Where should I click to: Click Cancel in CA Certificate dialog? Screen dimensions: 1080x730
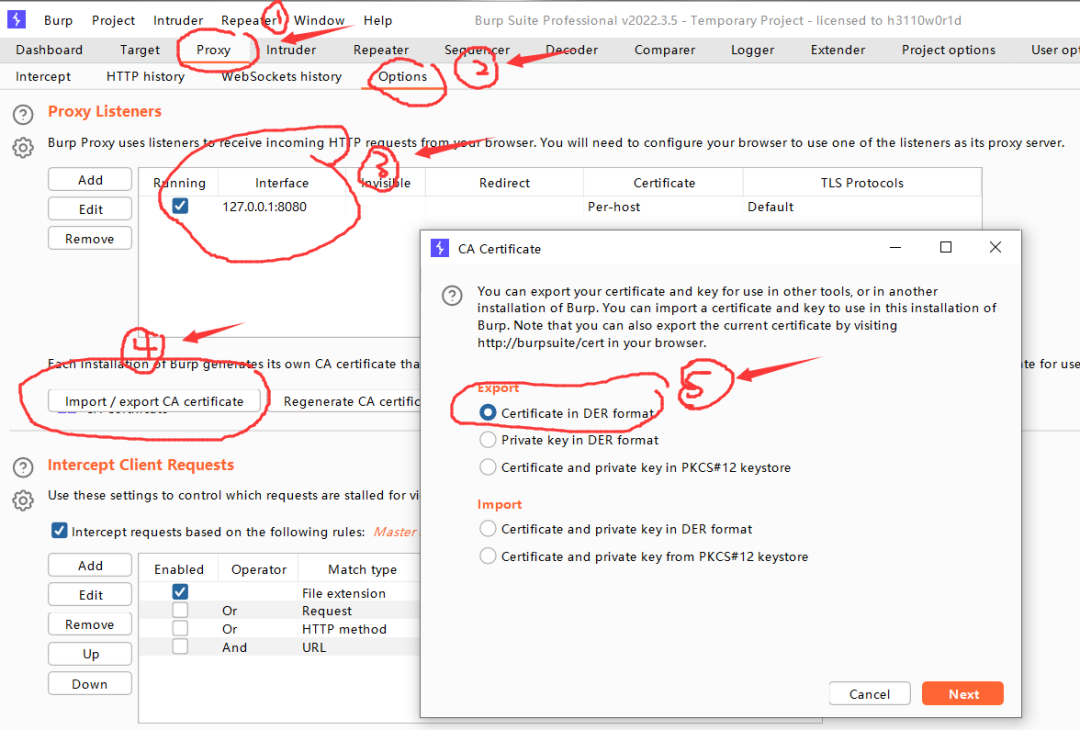[x=869, y=694]
